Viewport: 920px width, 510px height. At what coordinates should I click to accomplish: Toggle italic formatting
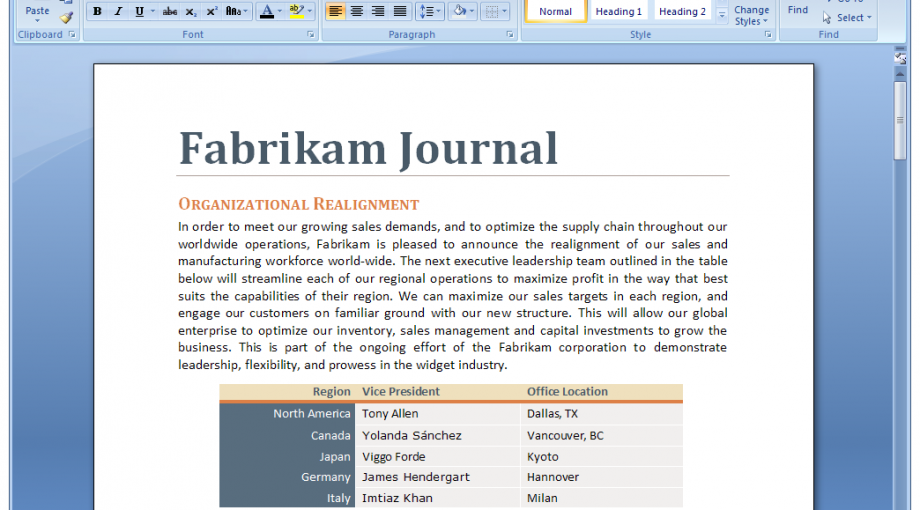click(x=117, y=12)
